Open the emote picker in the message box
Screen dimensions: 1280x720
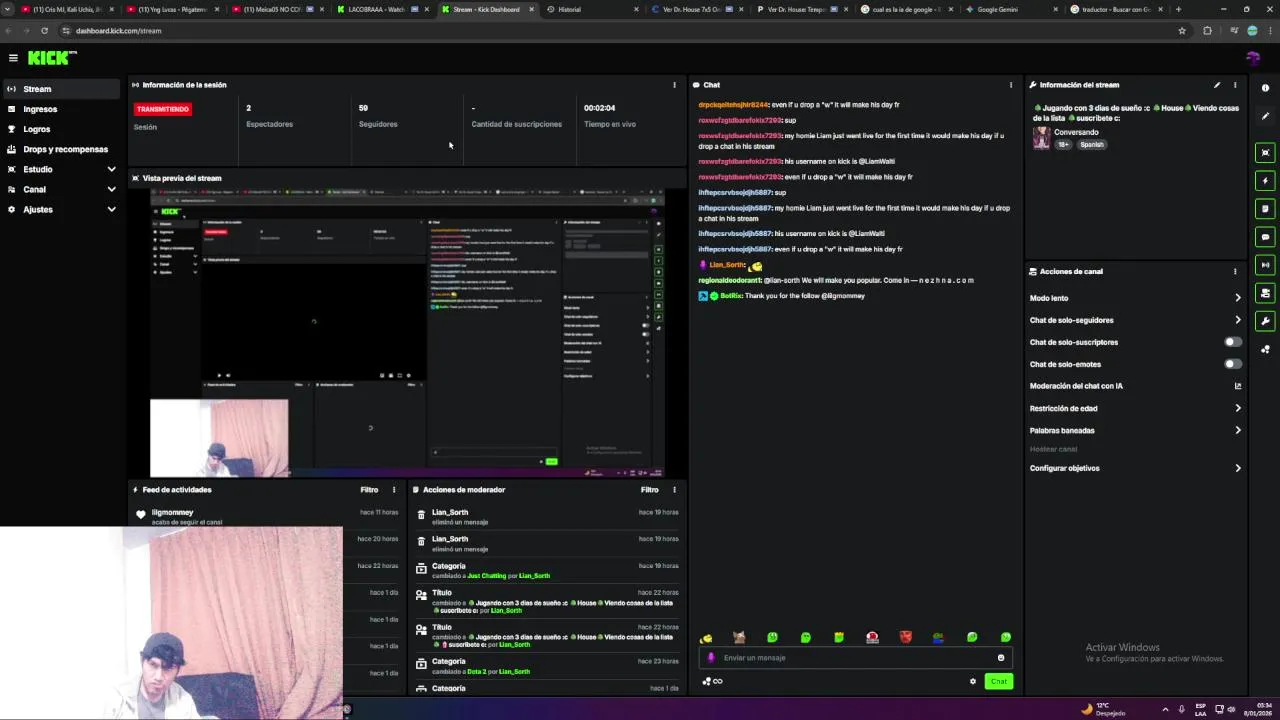click(x=1000, y=658)
